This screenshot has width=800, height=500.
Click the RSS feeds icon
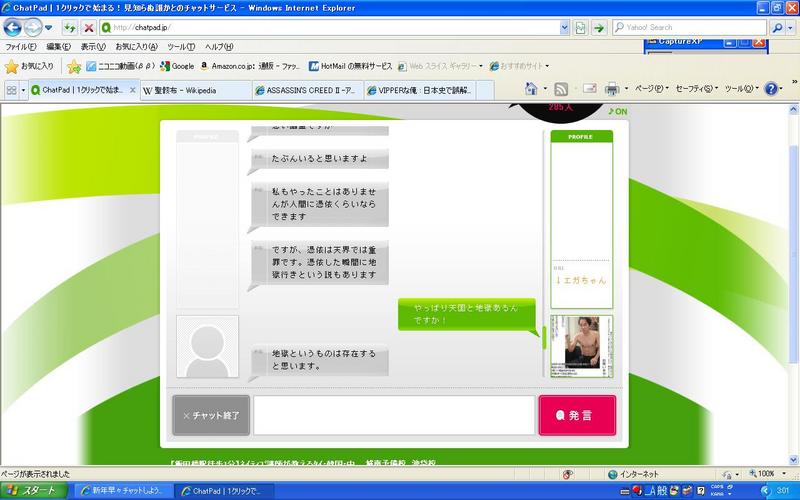[561, 89]
